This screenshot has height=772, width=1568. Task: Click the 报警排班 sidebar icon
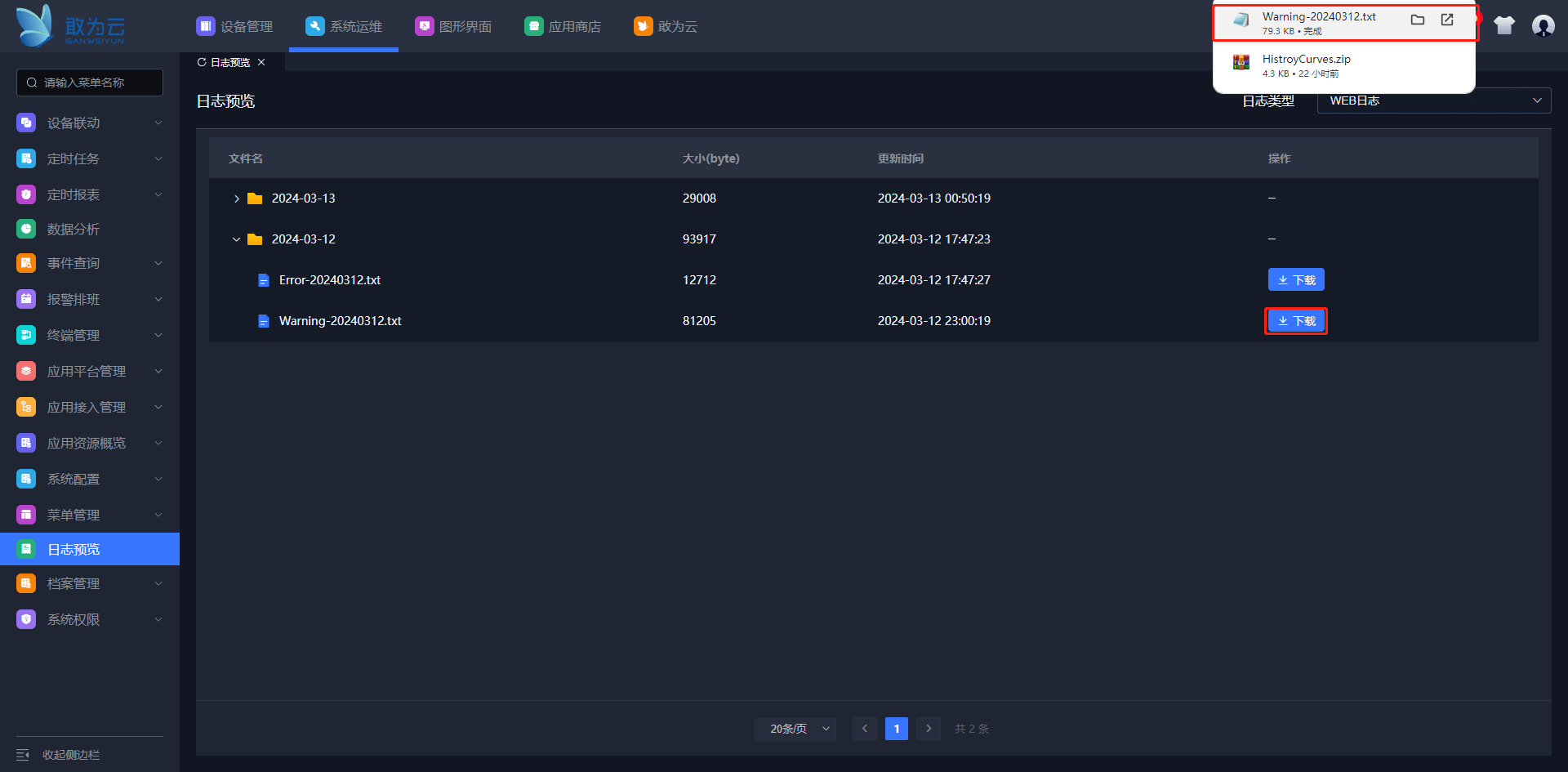coord(26,299)
